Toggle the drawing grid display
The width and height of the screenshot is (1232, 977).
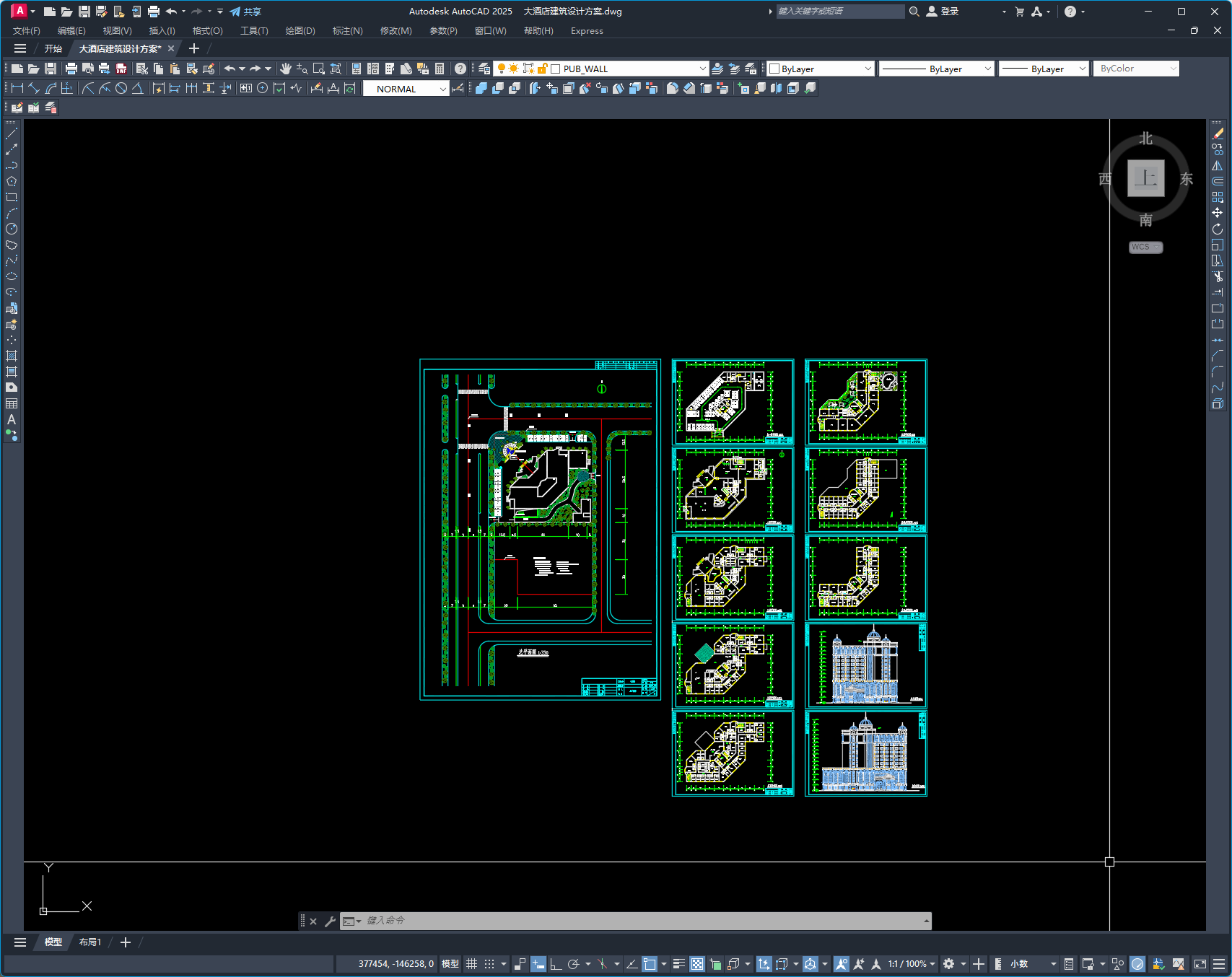pos(472,964)
